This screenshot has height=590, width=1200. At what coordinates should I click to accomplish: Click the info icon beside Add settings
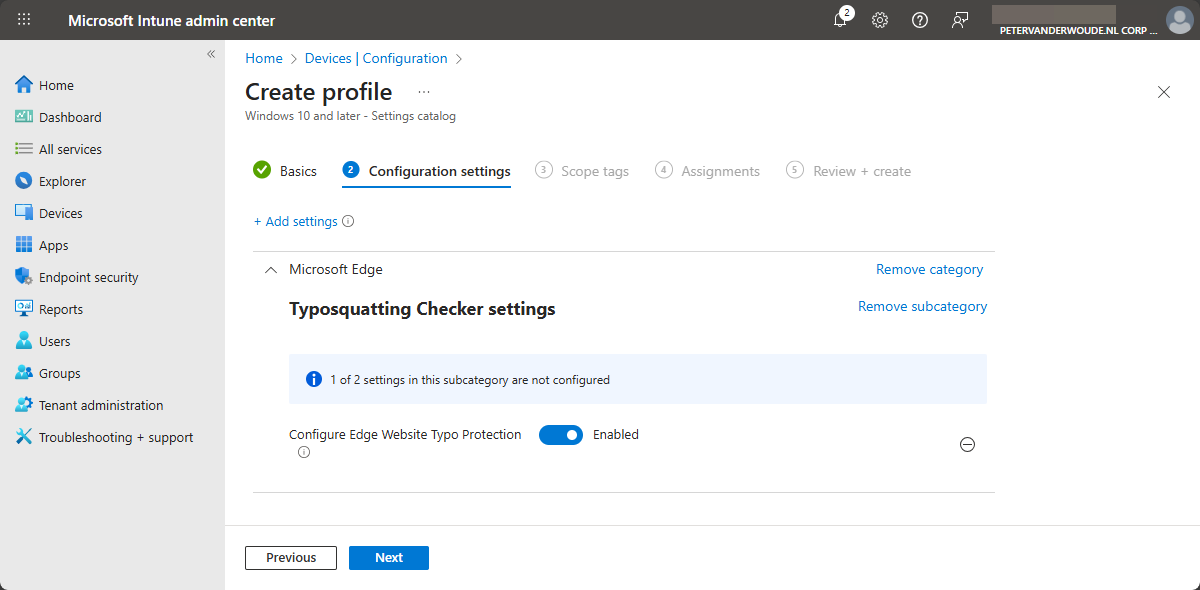tap(348, 222)
